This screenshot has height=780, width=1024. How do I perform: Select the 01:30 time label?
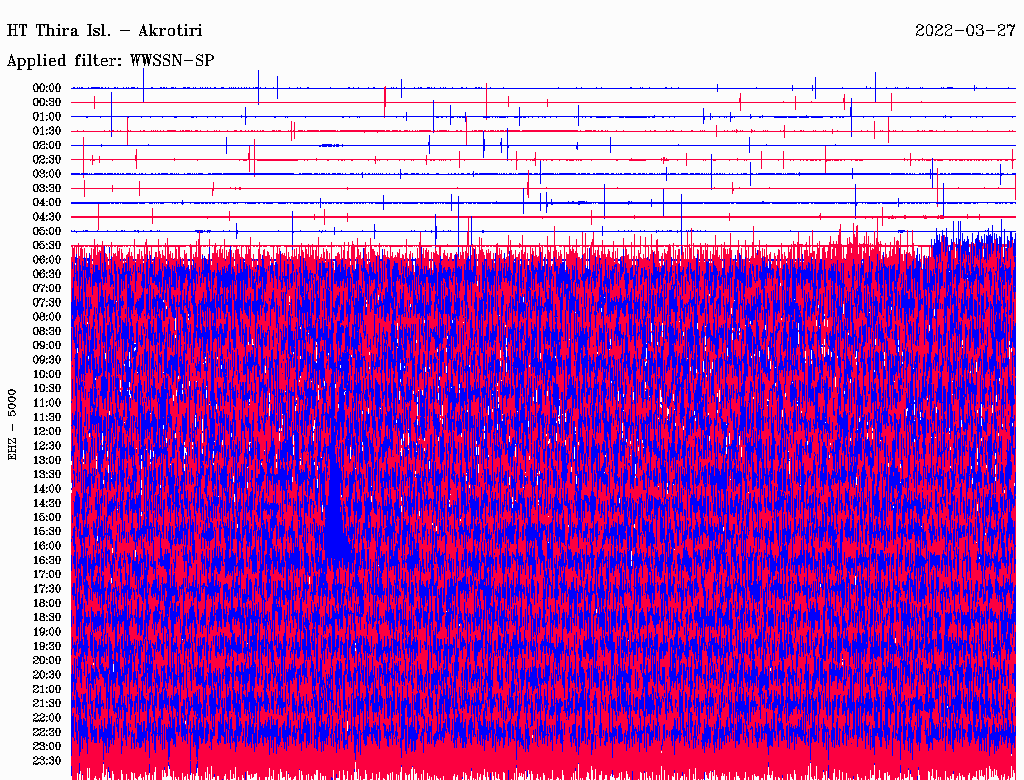tap(47, 131)
